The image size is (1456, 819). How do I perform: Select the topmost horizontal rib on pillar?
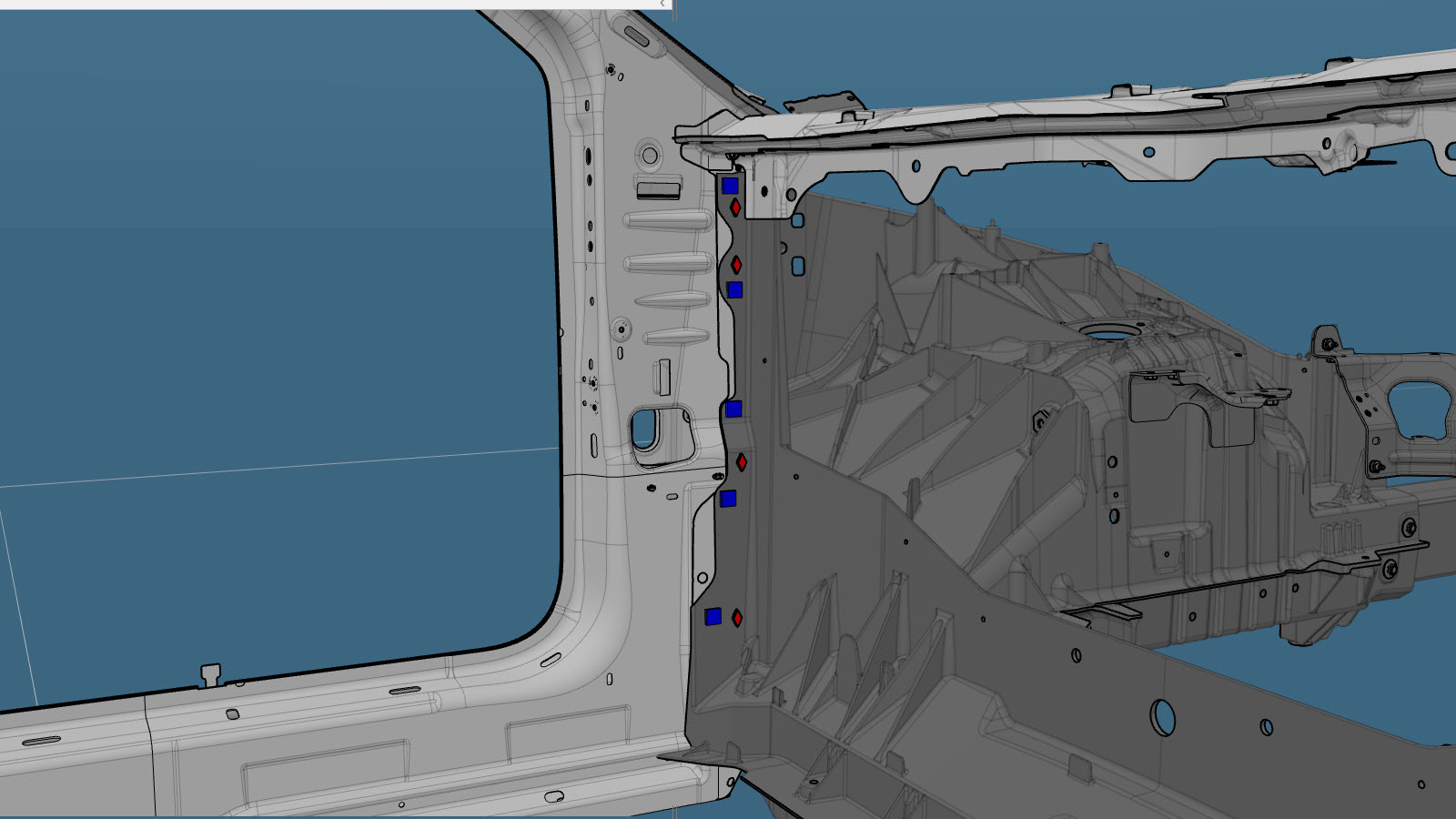click(667, 222)
